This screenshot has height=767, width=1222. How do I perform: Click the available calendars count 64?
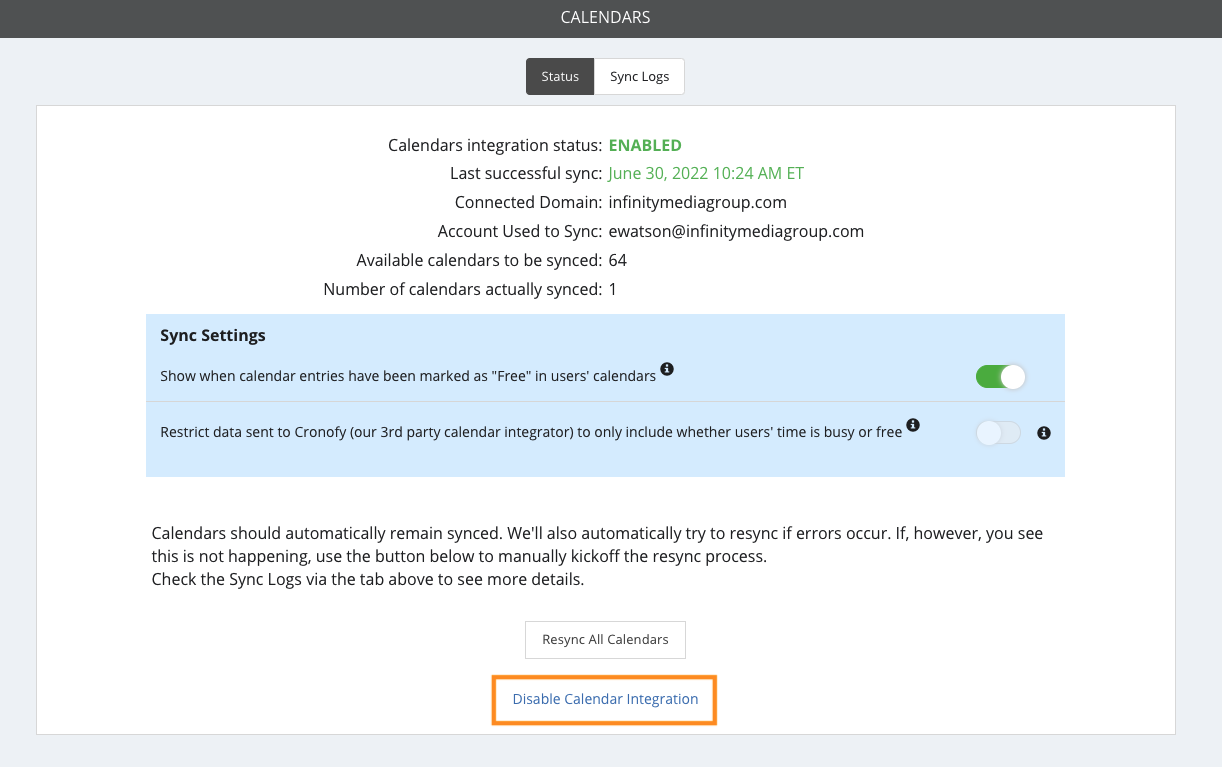[x=618, y=260]
